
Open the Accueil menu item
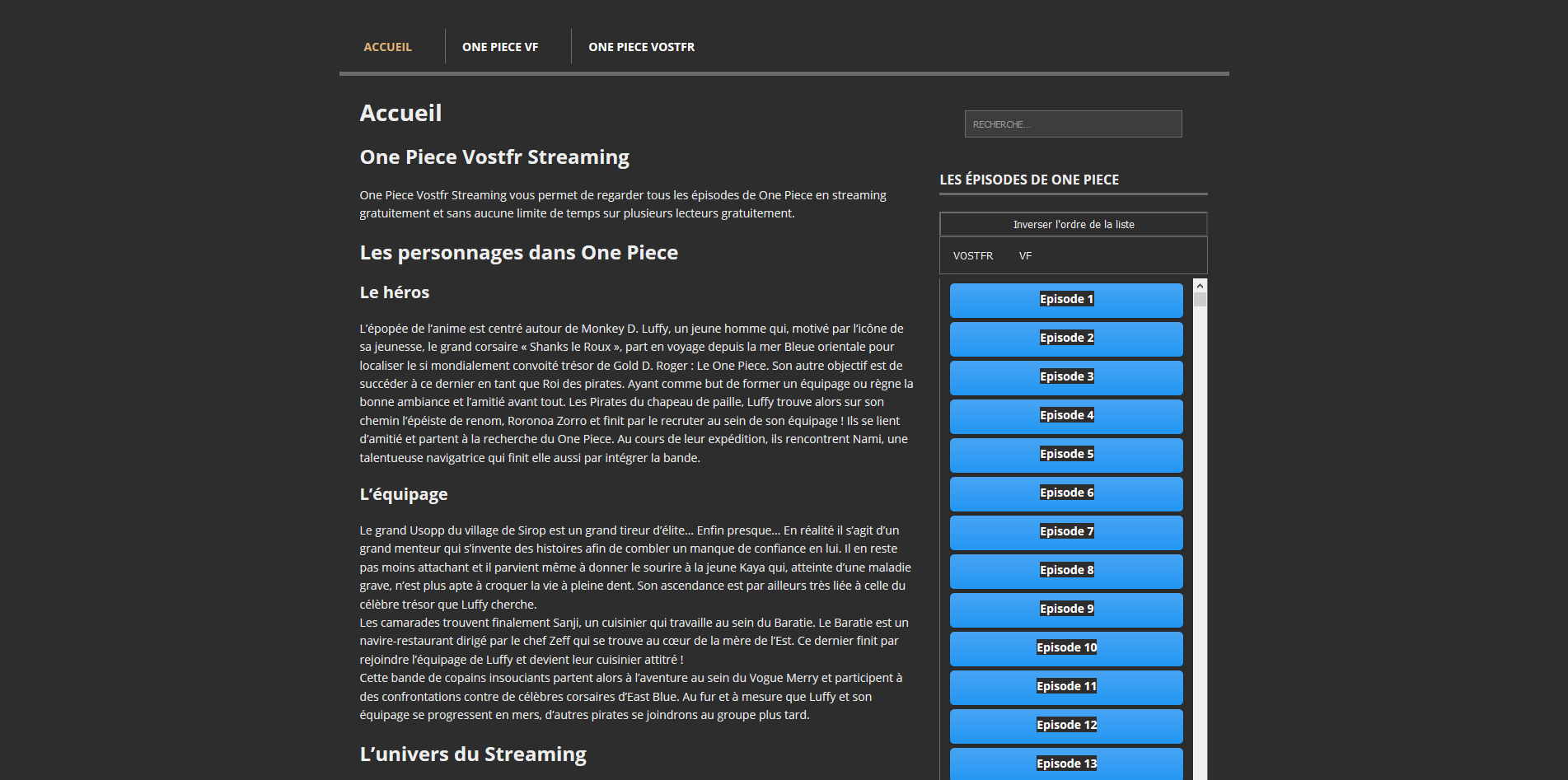(x=387, y=47)
